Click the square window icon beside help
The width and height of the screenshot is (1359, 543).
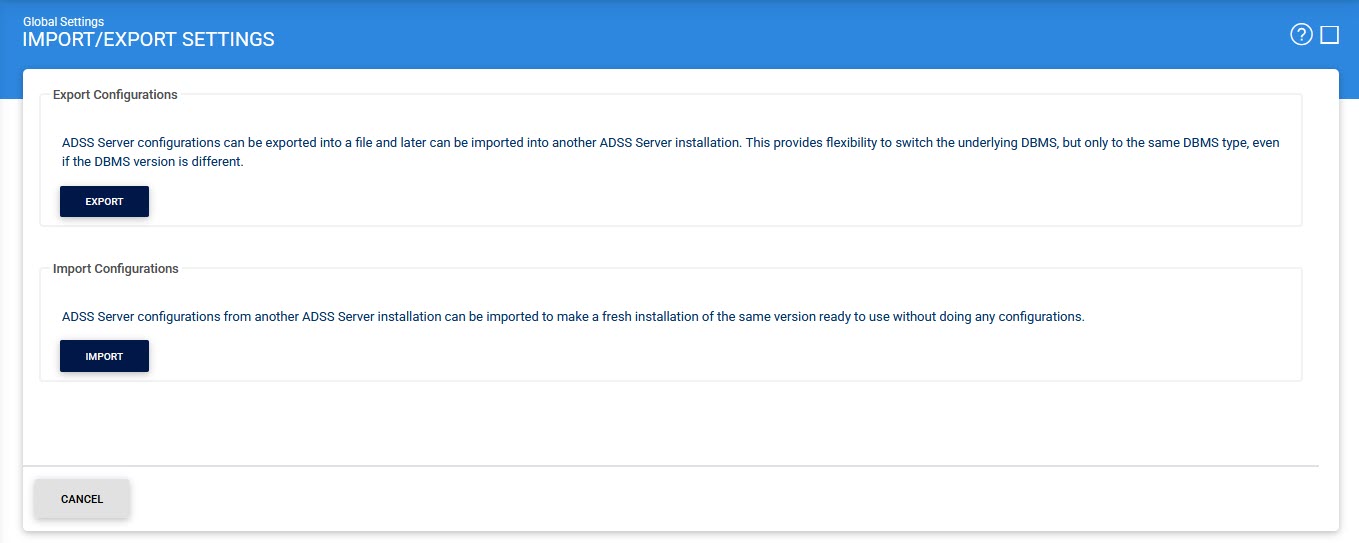pos(1329,35)
